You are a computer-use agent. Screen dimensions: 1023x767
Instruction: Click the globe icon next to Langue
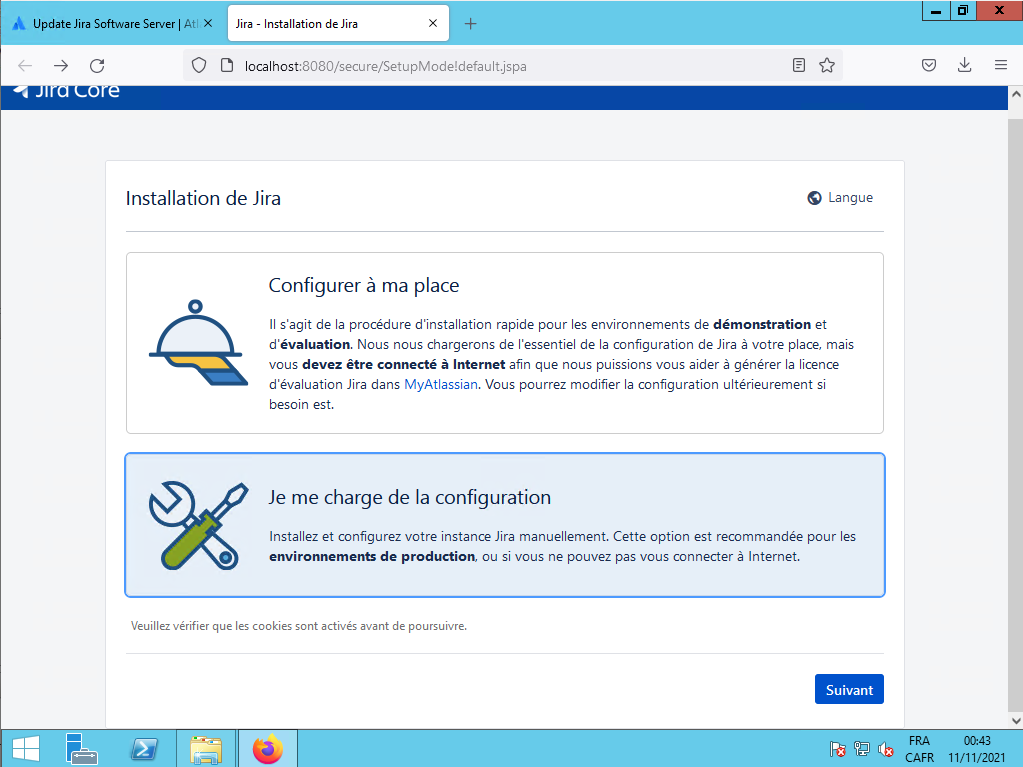(x=814, y=198)
